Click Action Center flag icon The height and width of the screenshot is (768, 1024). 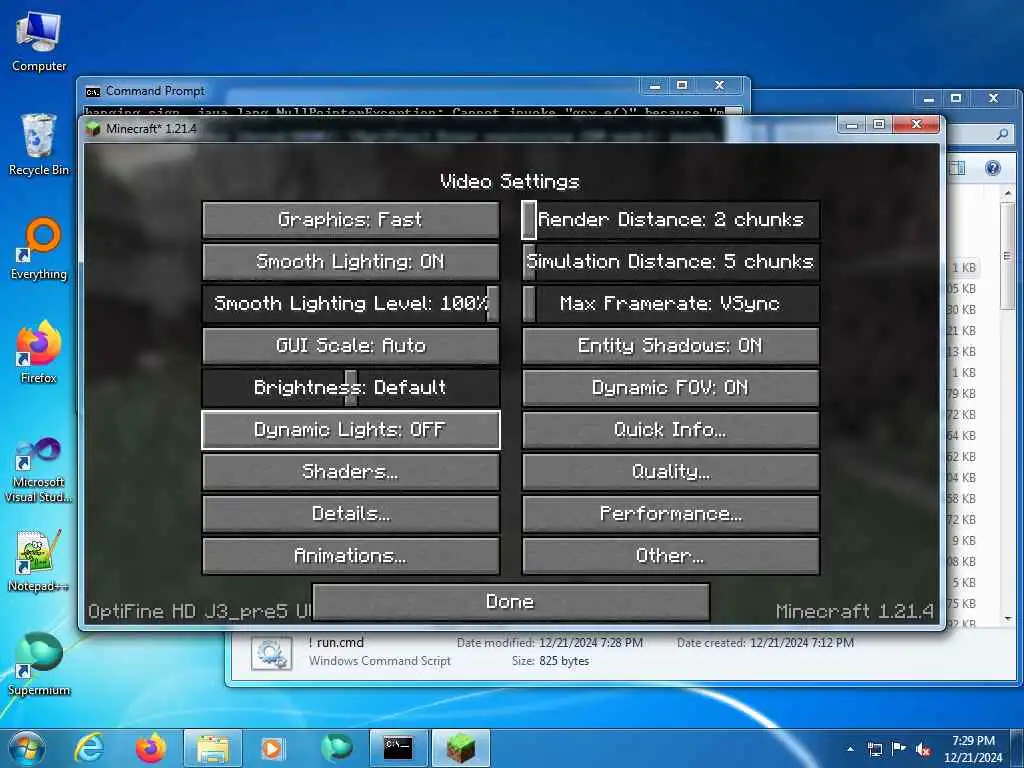(899, 749)
